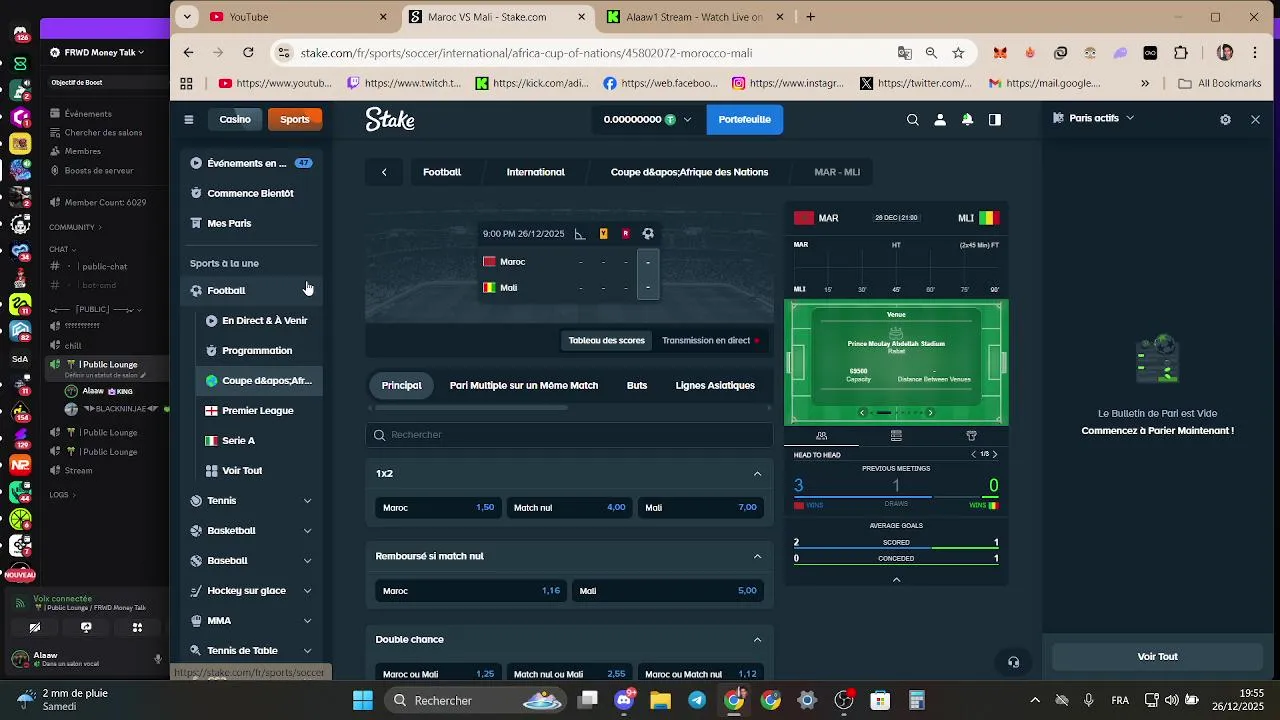Viewport: 1280px width, 720px height.
Task: Open live support headset button
Action: tap(1013, 662)
